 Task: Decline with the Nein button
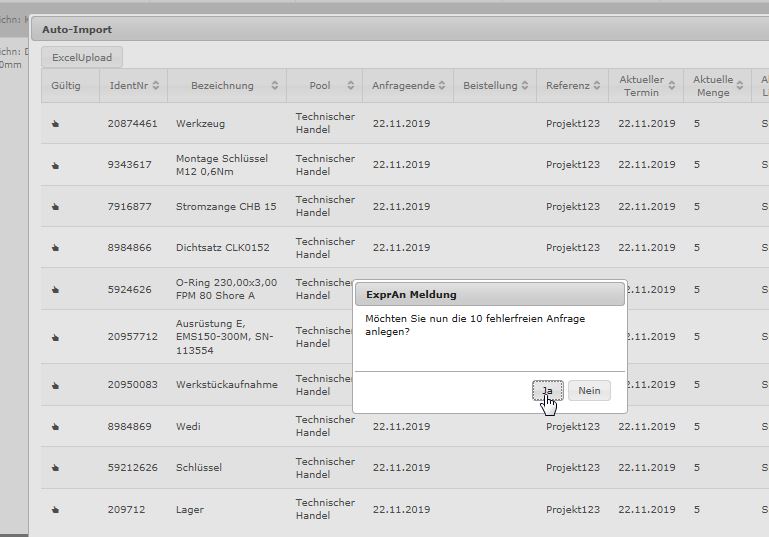pos(589,391)
